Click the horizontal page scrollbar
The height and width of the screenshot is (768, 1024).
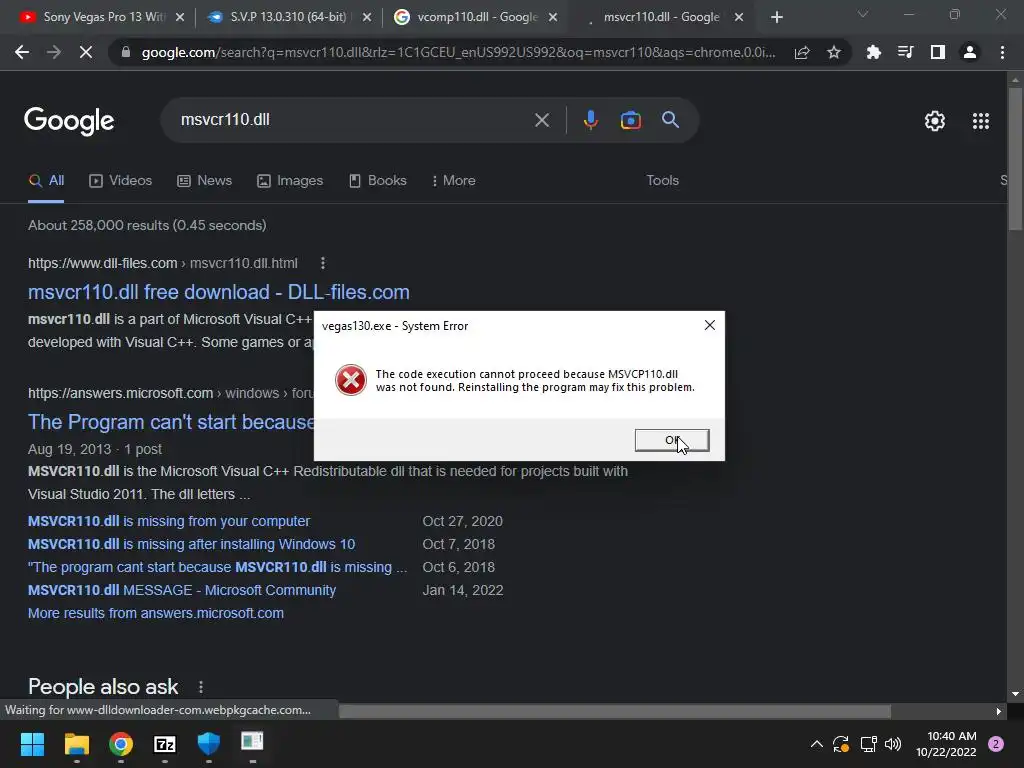(x=615, y=711)
